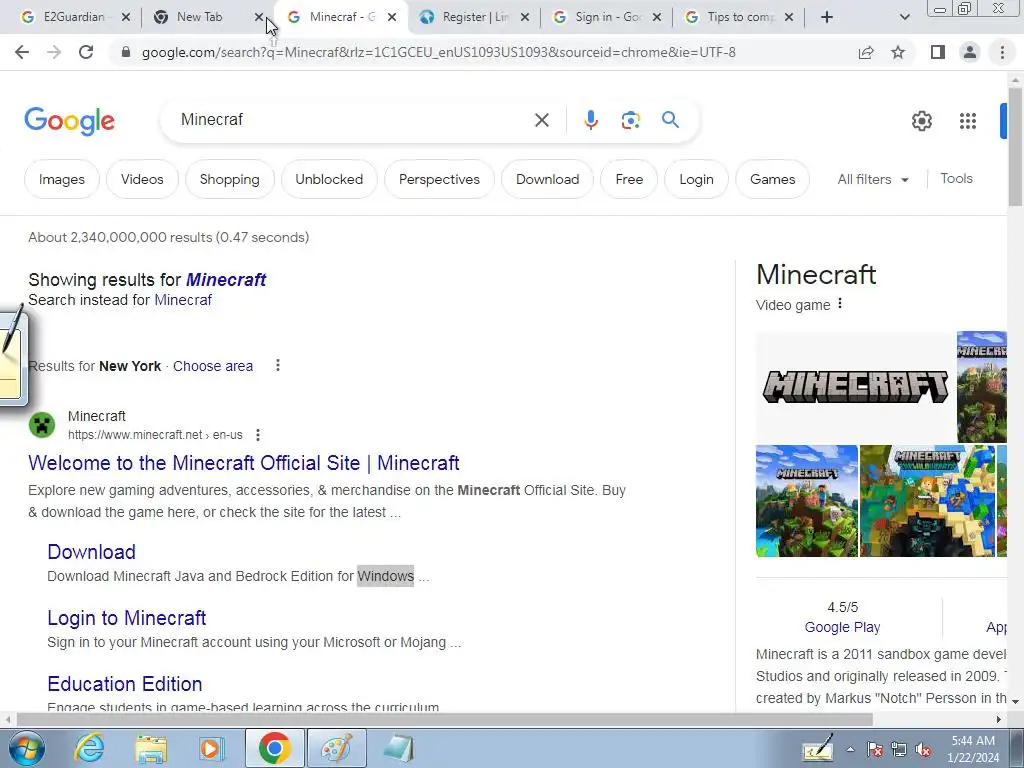1024x768 pixels.
Task: Open Chrome side panel
Action: click(938, 52)
